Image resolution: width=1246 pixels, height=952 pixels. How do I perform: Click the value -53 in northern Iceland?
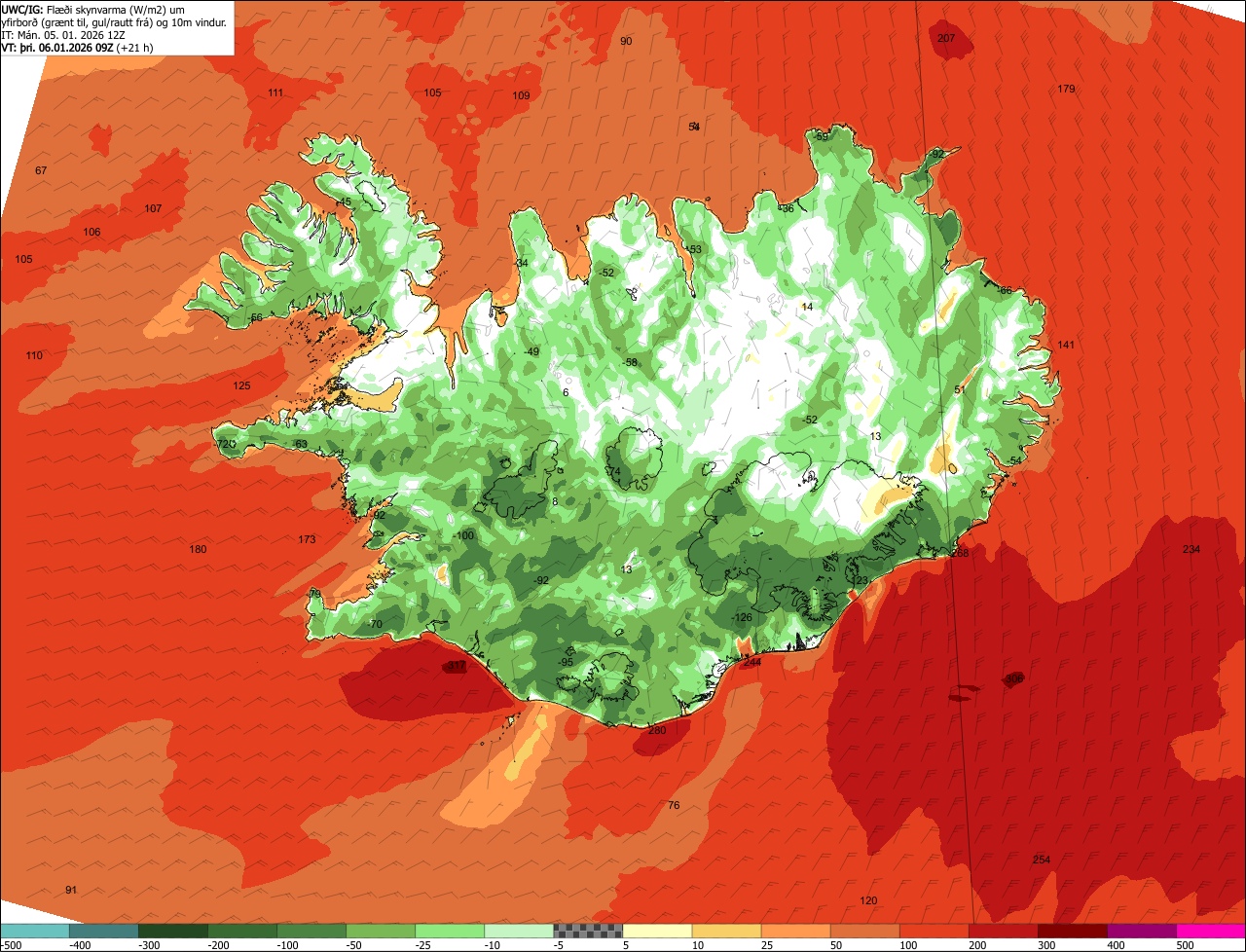coord(693,249)
